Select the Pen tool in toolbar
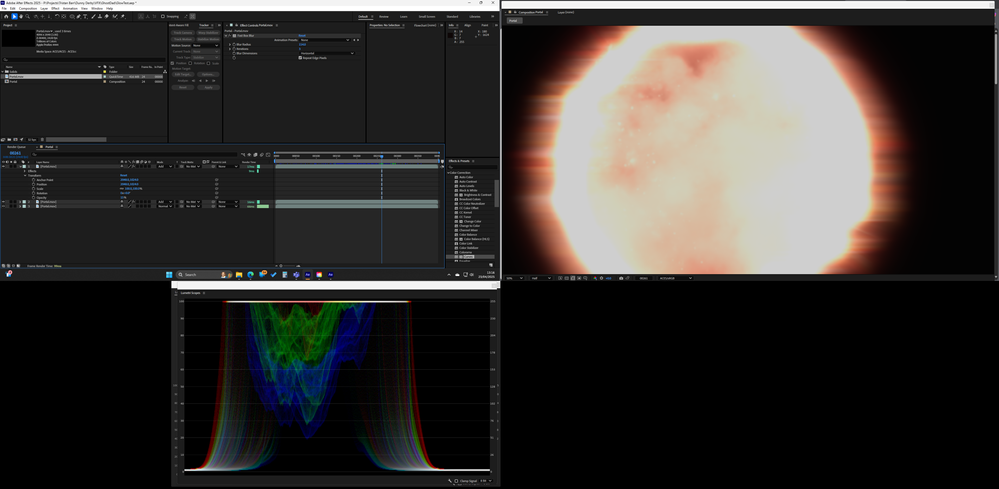 point(79,16)
